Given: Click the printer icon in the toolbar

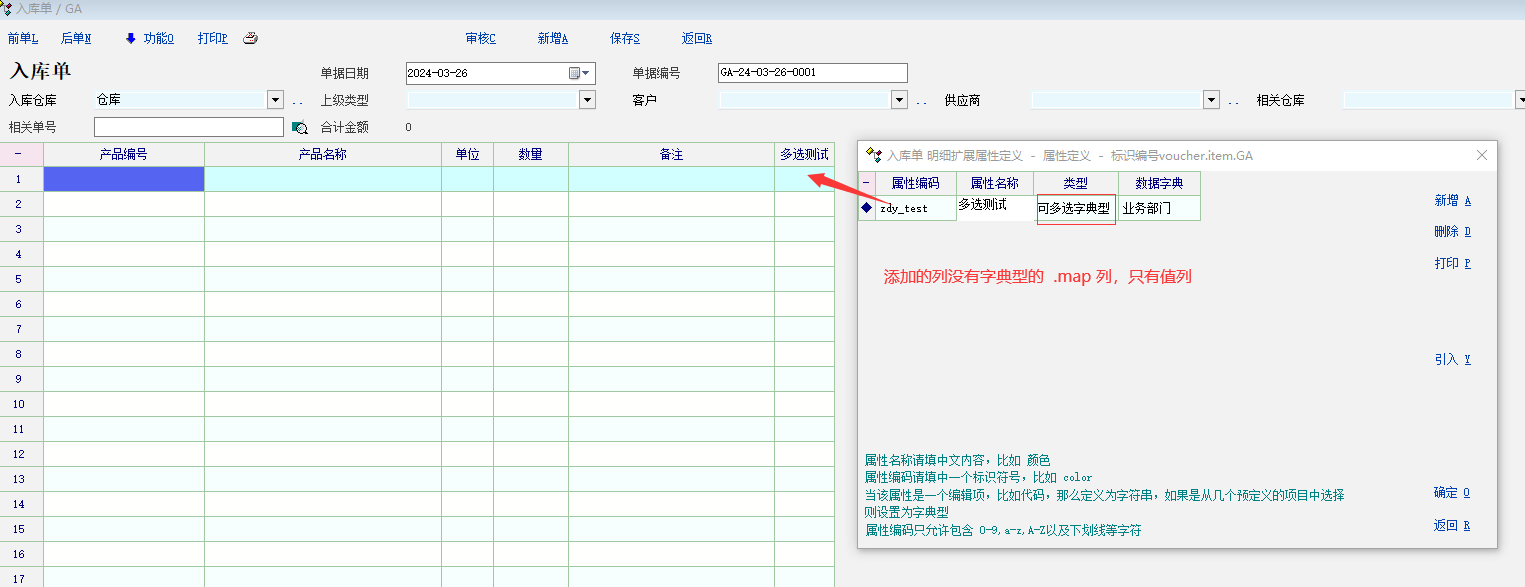Looking at the screenshot, I should click(250, 38).
